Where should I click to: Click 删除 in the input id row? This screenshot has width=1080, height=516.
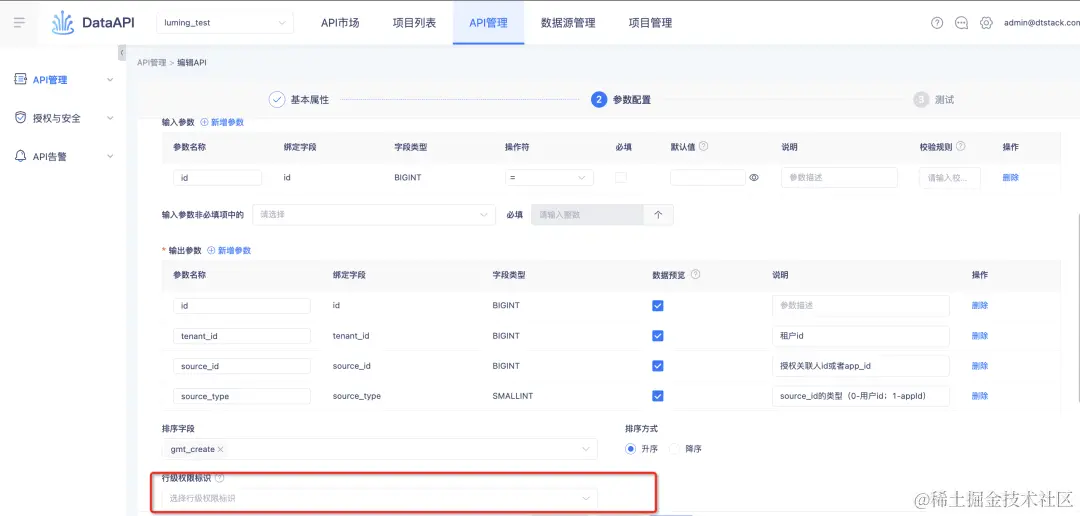tap(1010, 178)
